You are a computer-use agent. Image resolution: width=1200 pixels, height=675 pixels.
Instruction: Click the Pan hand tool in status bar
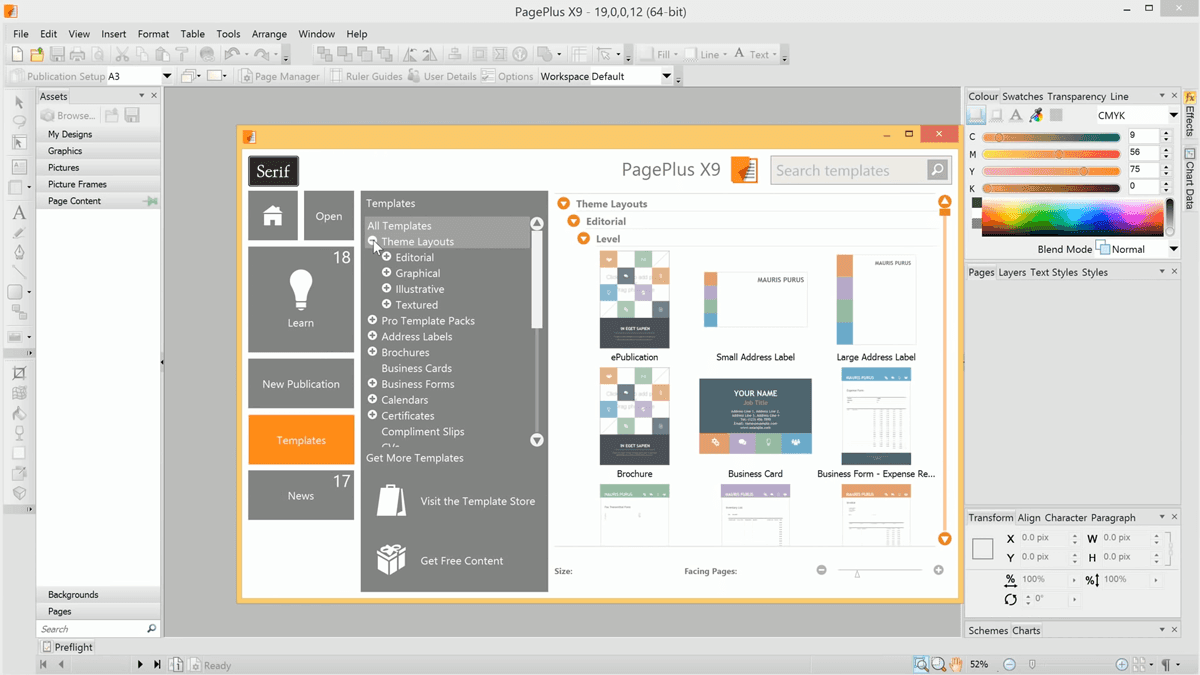956,664
